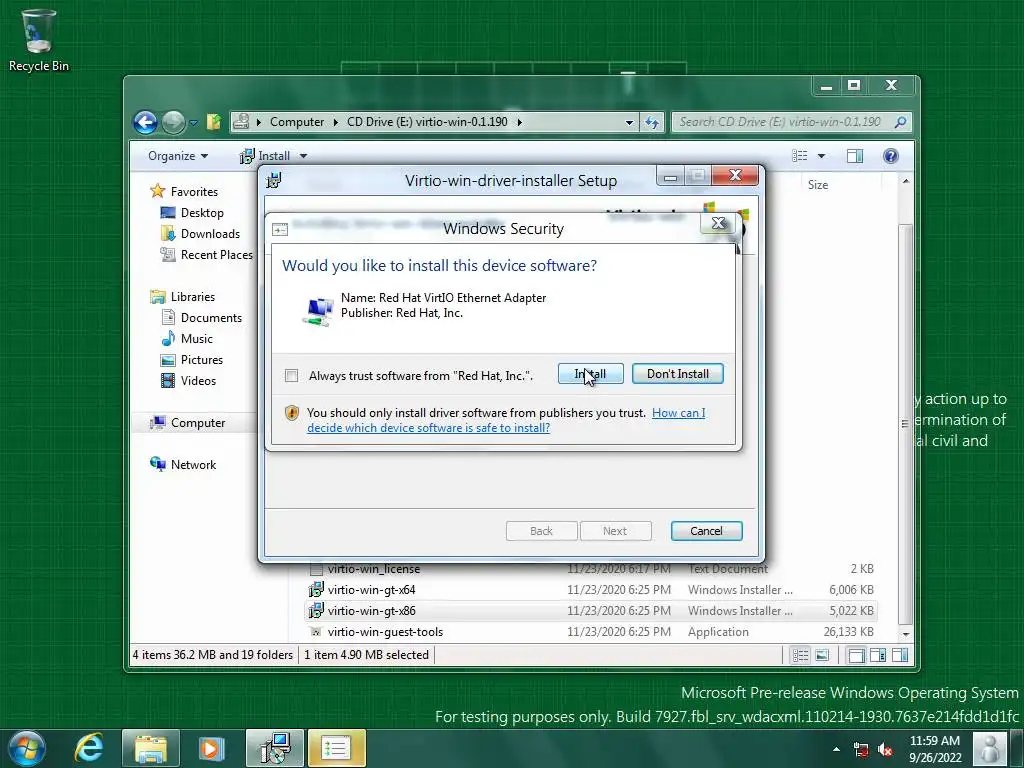Tick Always trust software from Red Hat
This screenshot has width=1024, height=768.
pos(292,376)
